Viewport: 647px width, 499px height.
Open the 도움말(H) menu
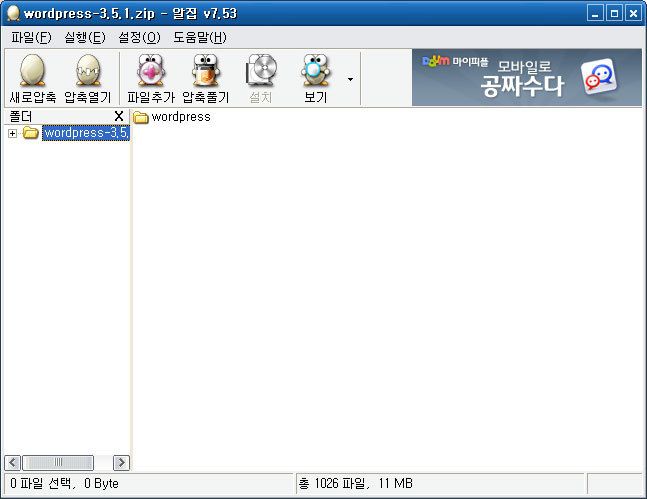[x=200, y=38]
